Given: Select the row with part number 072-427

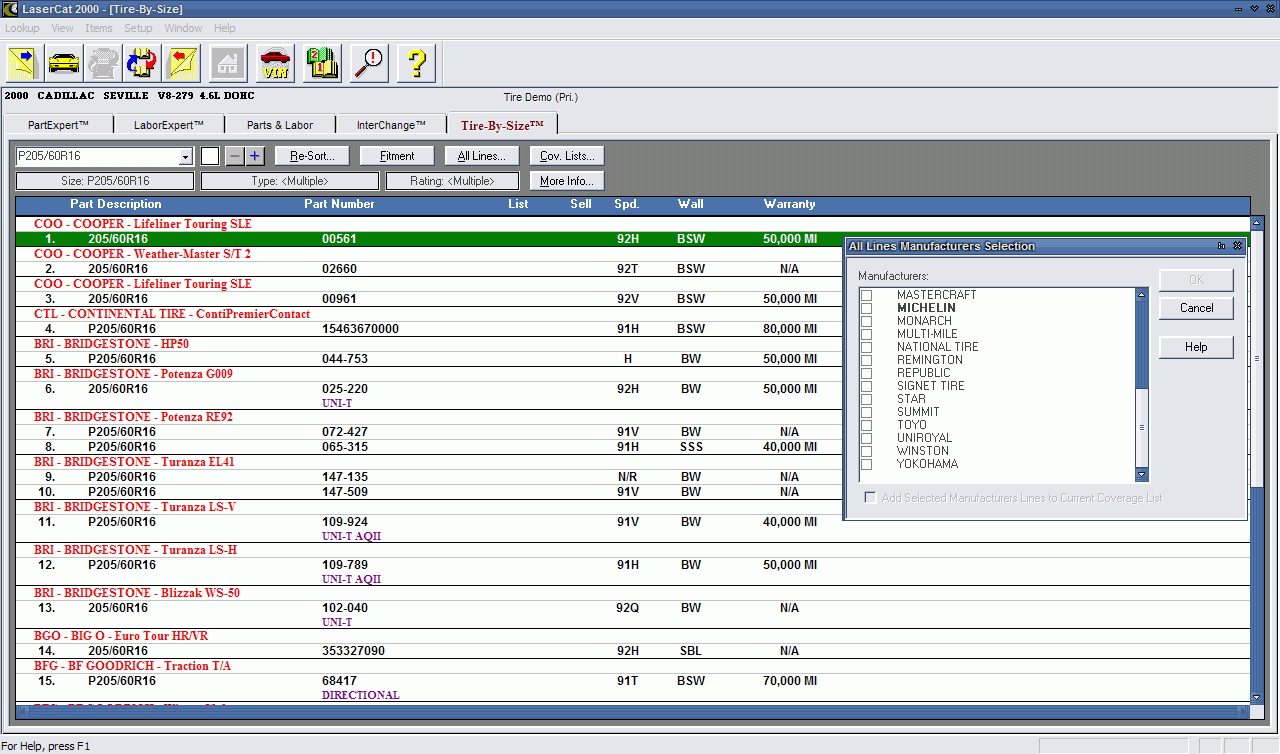Looking at the screenshot, I should 633,432.
